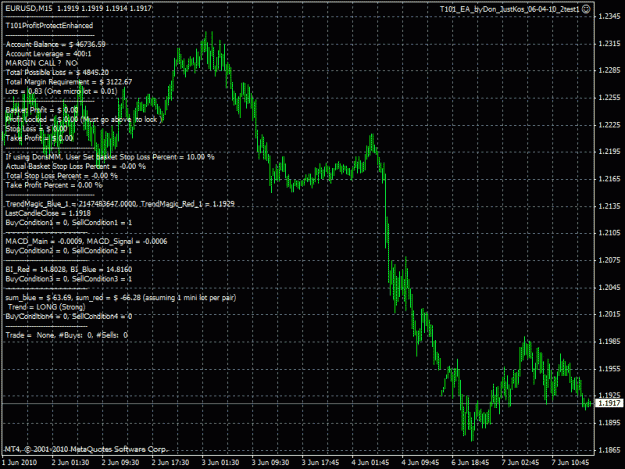Select the sum_blue = $ 63.69 line
Viewport: 625px width, 469px height.
[x=121, y=298]
